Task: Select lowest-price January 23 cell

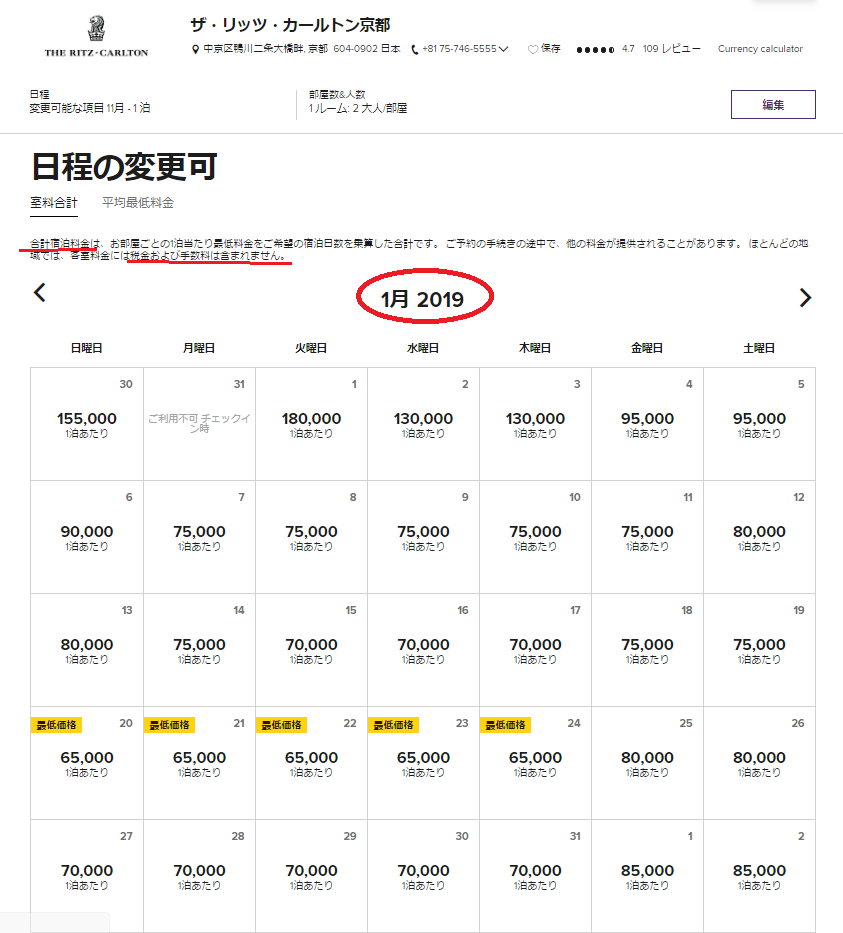Action: pyautogui.click(x=423, y=763)
